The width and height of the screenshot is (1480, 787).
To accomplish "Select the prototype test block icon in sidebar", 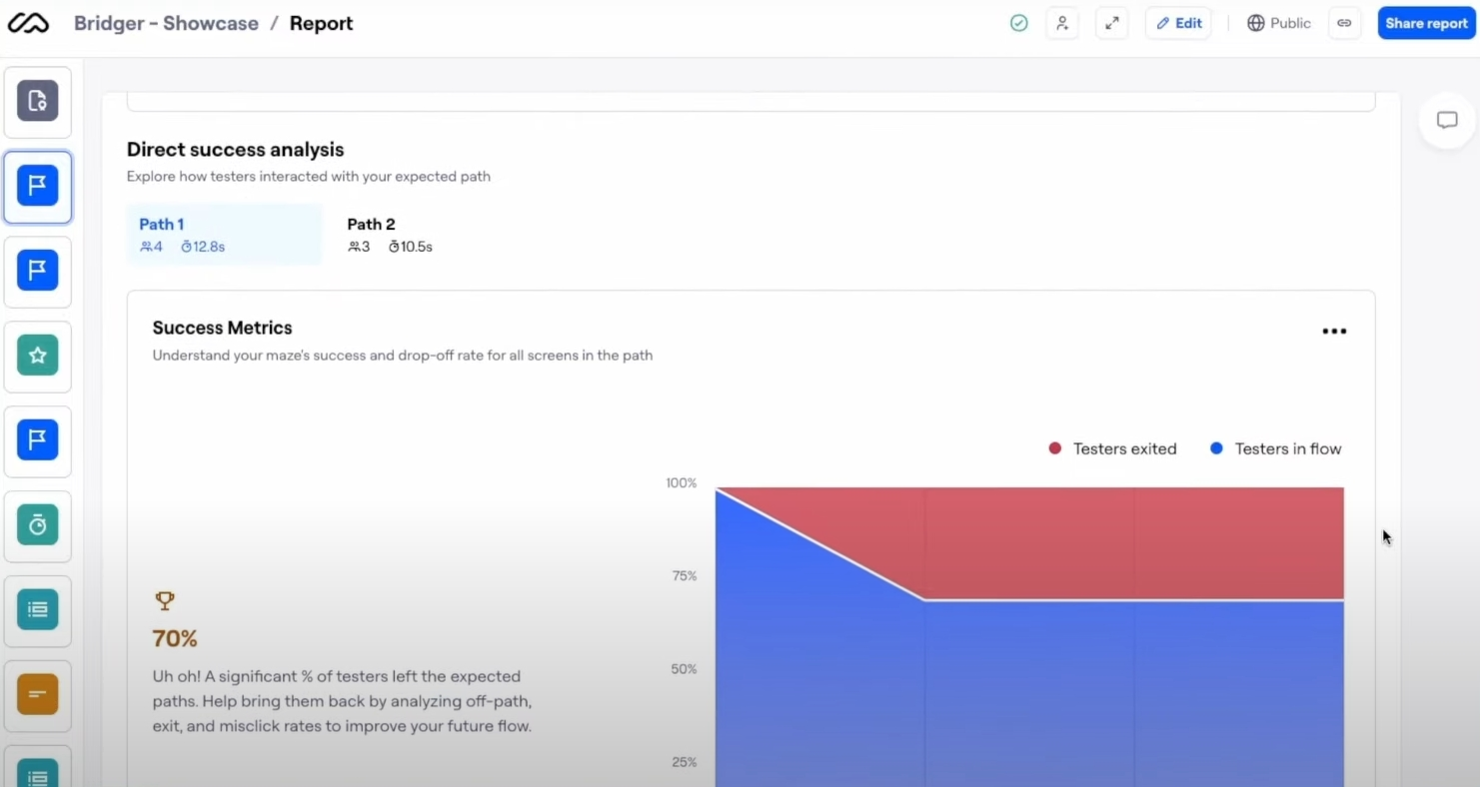I will [x=37, y=101].
